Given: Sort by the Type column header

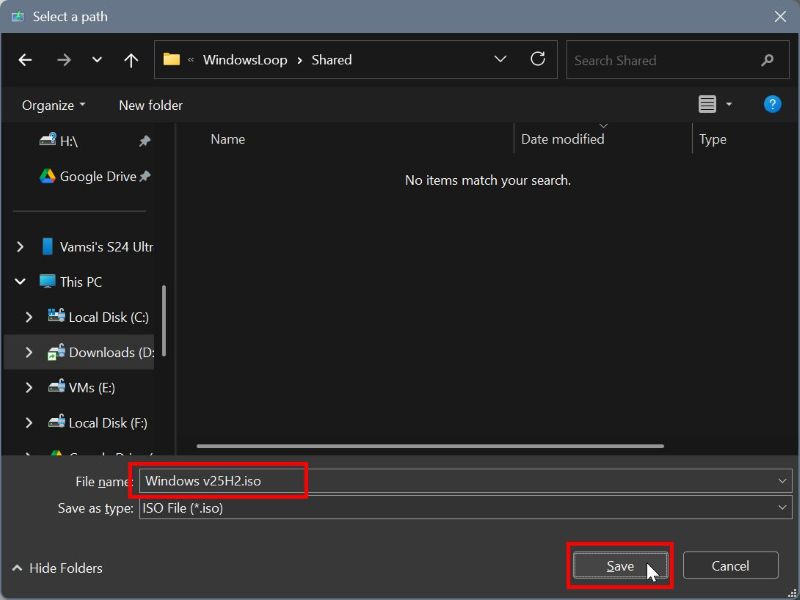Looking at the screenshot, I should point(712,139).
